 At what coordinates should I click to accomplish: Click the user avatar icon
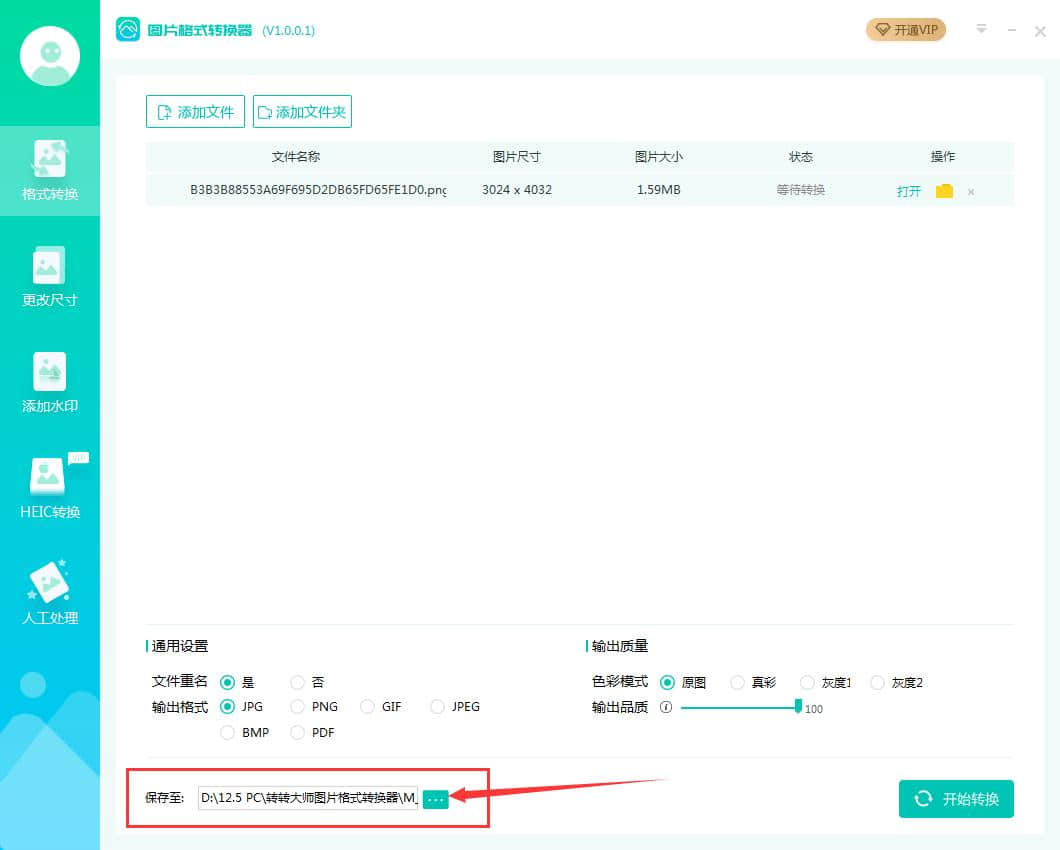[x=50, y=56]
